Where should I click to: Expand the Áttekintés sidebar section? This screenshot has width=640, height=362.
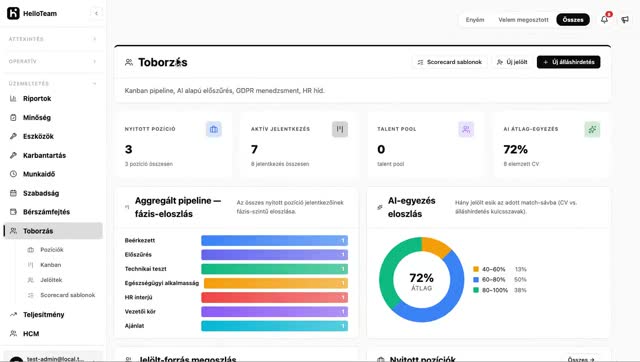53,39
